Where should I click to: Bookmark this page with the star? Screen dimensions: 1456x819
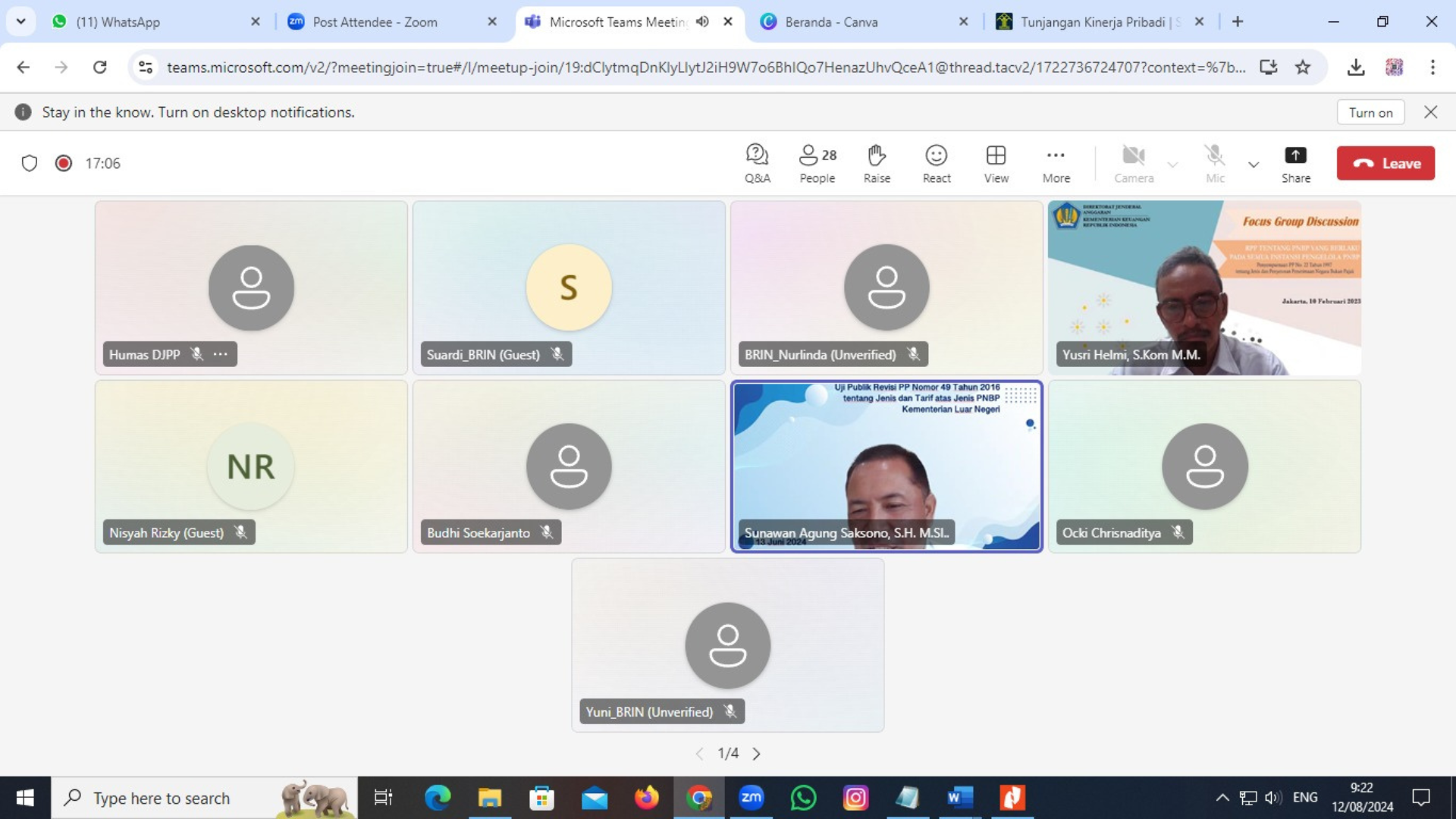1303,67
